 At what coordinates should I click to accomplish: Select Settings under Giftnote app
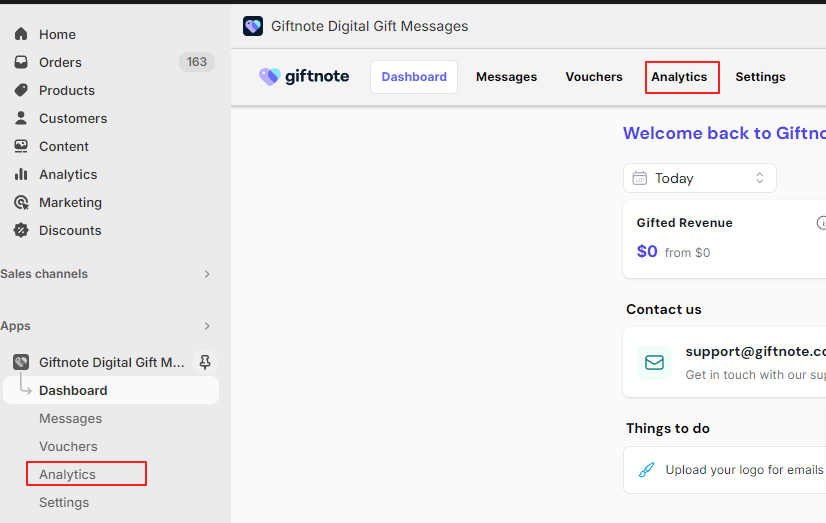(64, 502)
